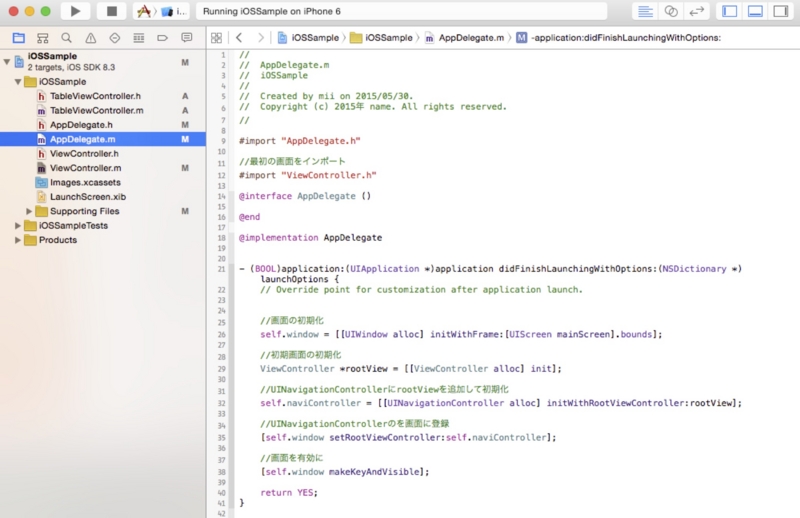Collapse the iOSSample group folder
Image resolution: width=800 pixels, height=518 pixels.
(x=18, y=82)
